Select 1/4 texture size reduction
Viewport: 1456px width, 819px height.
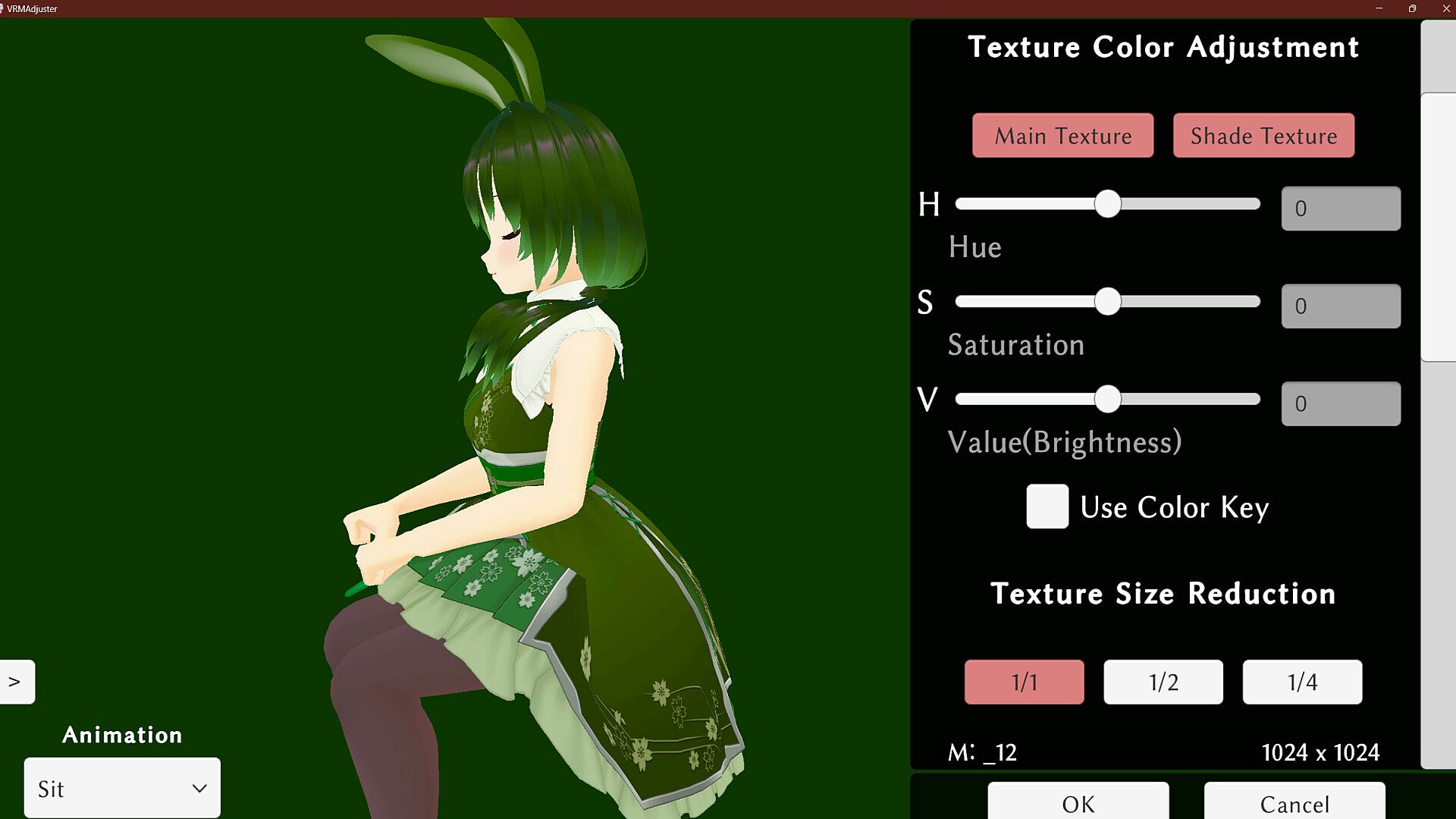tap(1301, 682)
